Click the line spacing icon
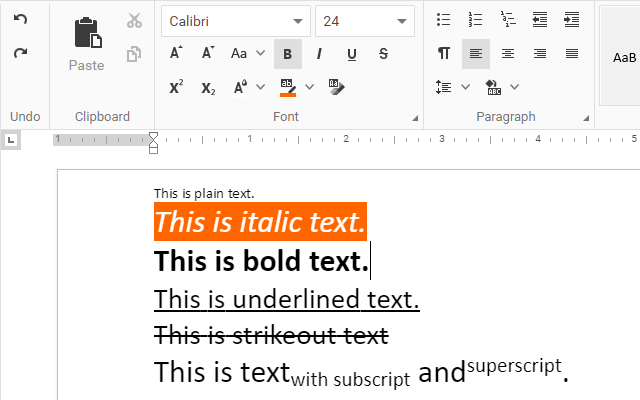 coord(443,87)
